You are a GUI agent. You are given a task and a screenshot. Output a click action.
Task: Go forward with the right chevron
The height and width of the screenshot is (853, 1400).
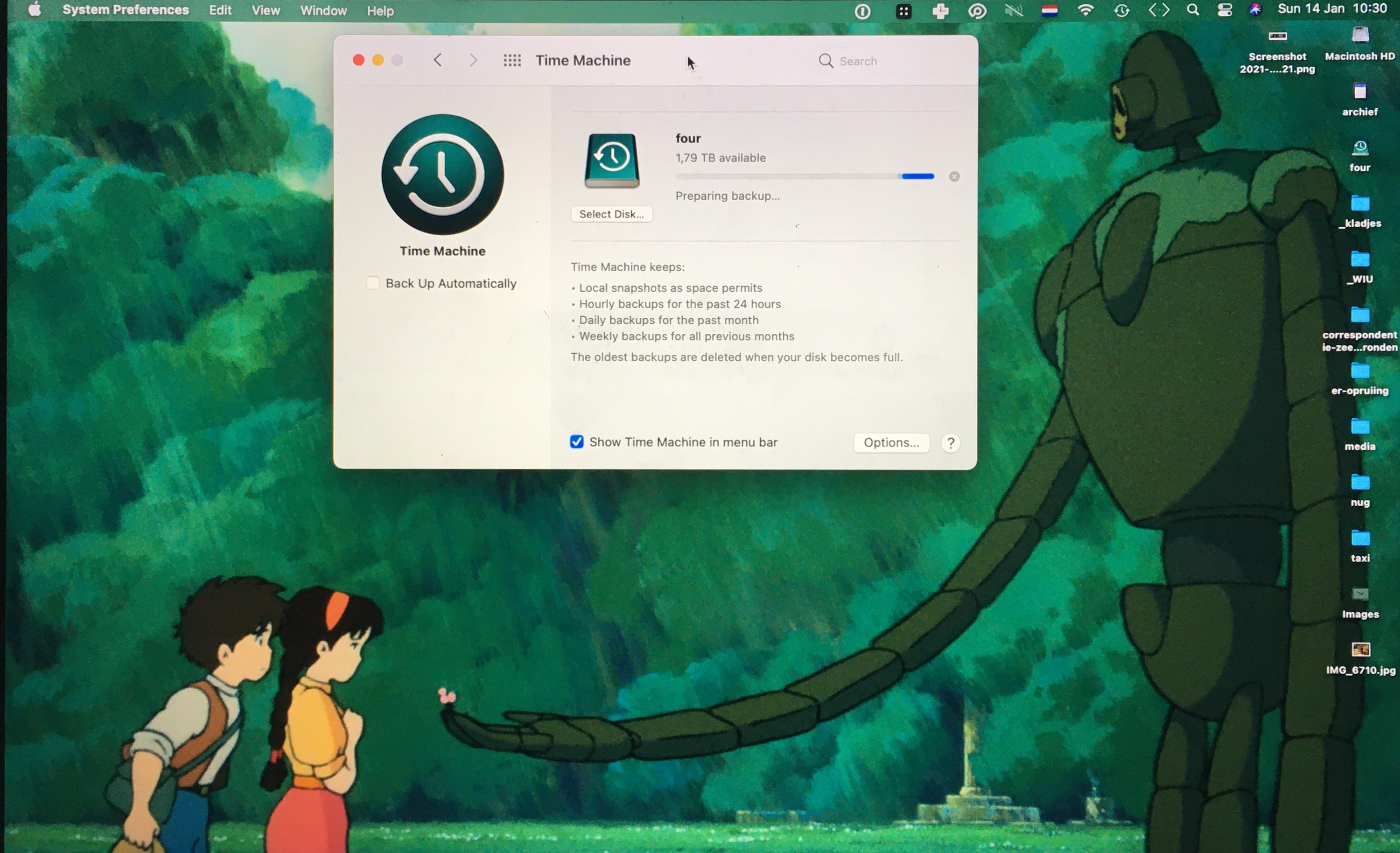coord(473,60)
